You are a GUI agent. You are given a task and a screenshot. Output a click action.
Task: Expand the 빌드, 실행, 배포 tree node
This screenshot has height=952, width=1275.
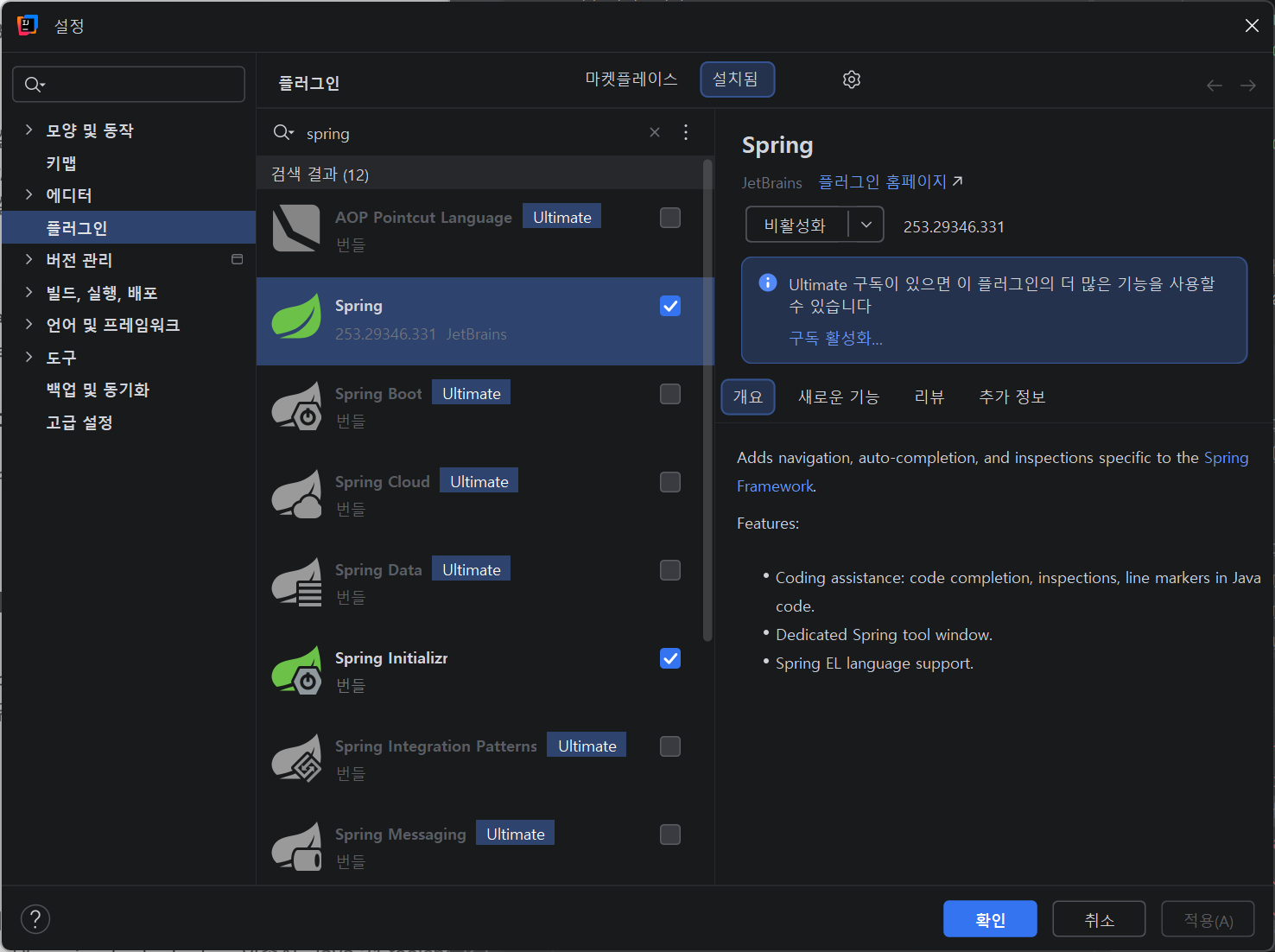29,293
